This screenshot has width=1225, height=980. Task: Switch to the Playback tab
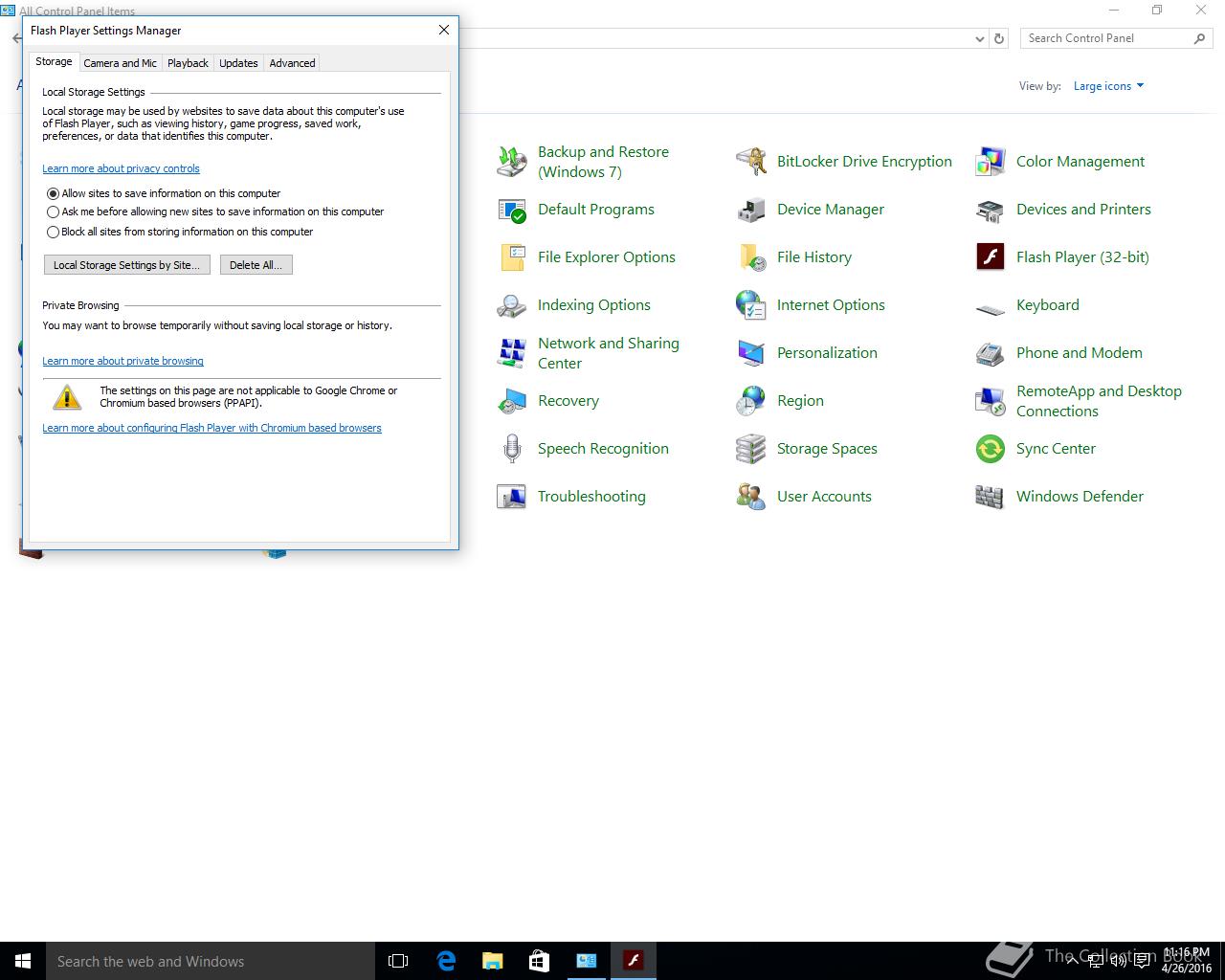click(188, 63)
